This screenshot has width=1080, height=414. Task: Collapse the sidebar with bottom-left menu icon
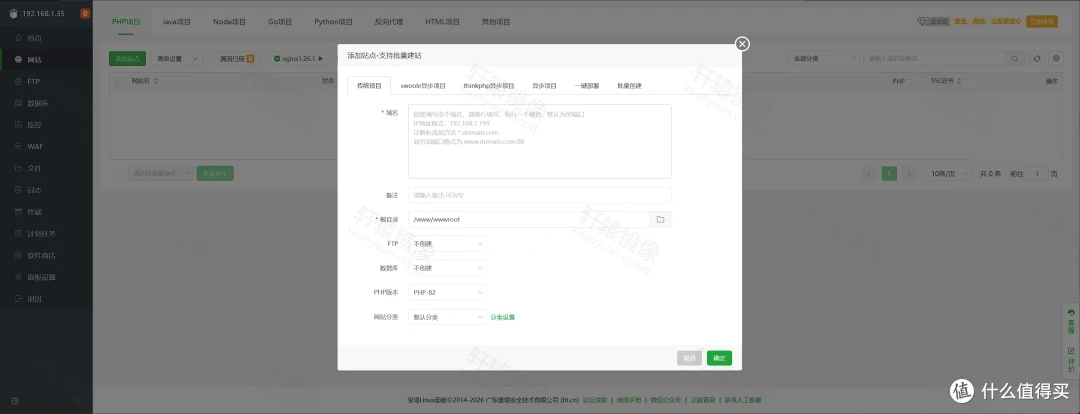pyautogui.click(x=14, y=400)
